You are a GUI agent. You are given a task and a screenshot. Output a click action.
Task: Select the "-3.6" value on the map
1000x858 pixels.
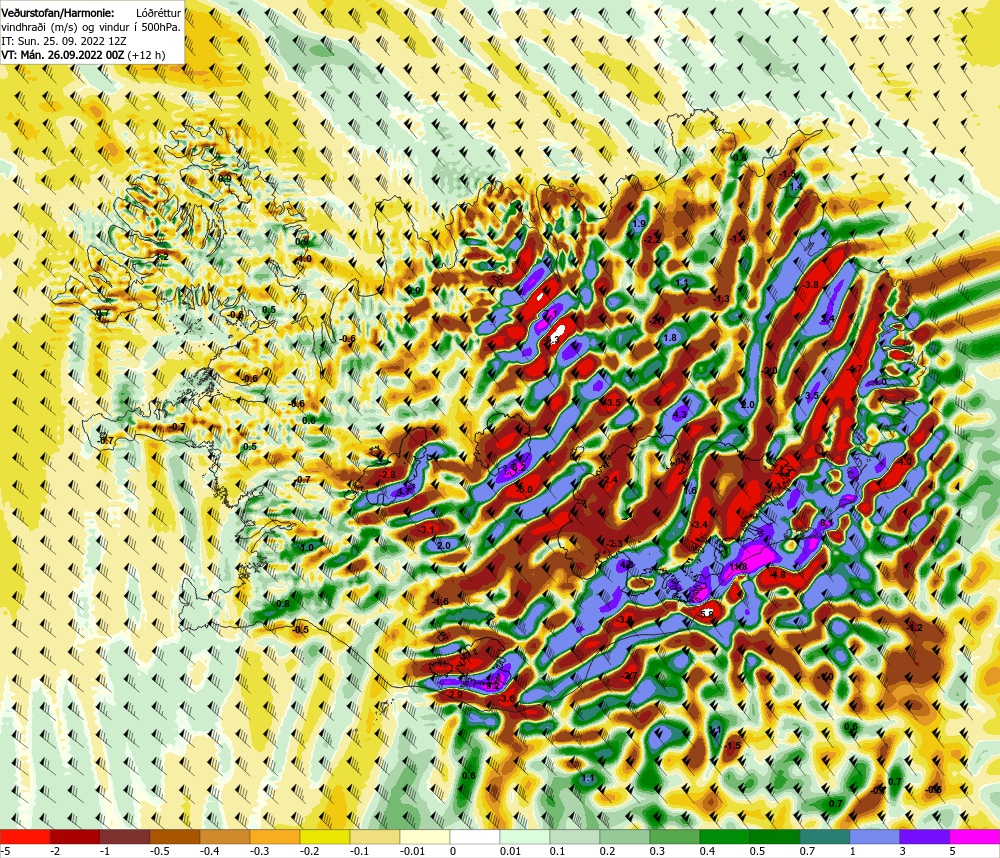pos(506,699)
